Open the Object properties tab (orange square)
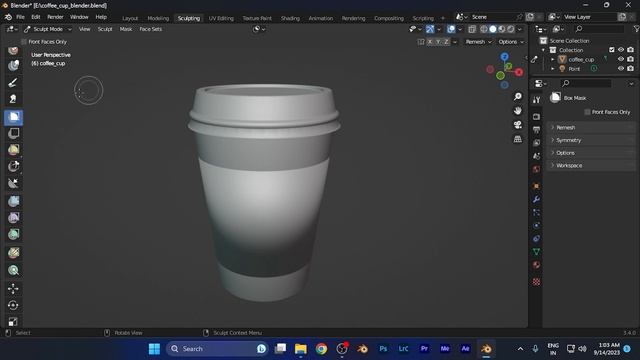The width and height of the screenshot is (640, 360). [x=536, y=186]
